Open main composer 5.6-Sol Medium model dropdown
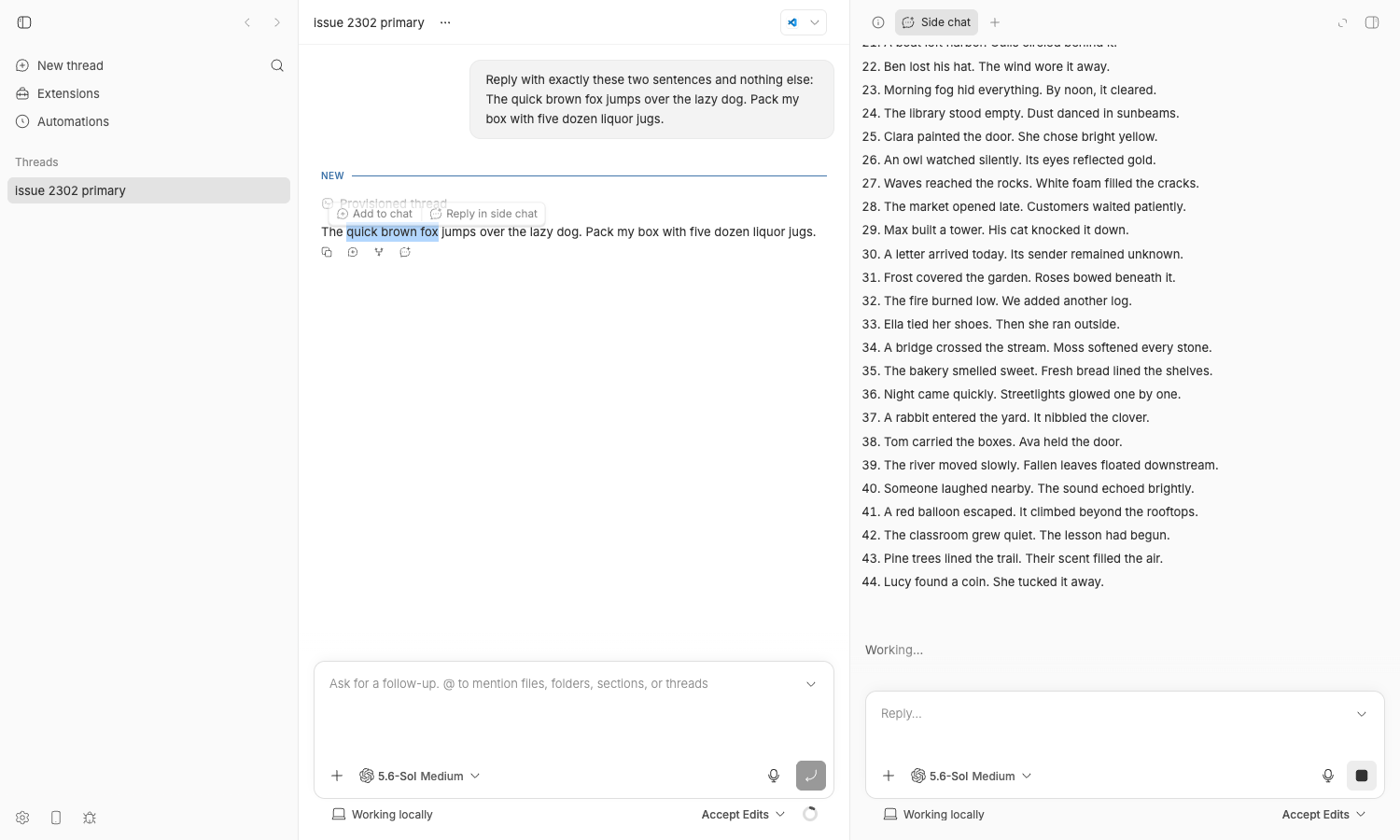 [420, 776]
